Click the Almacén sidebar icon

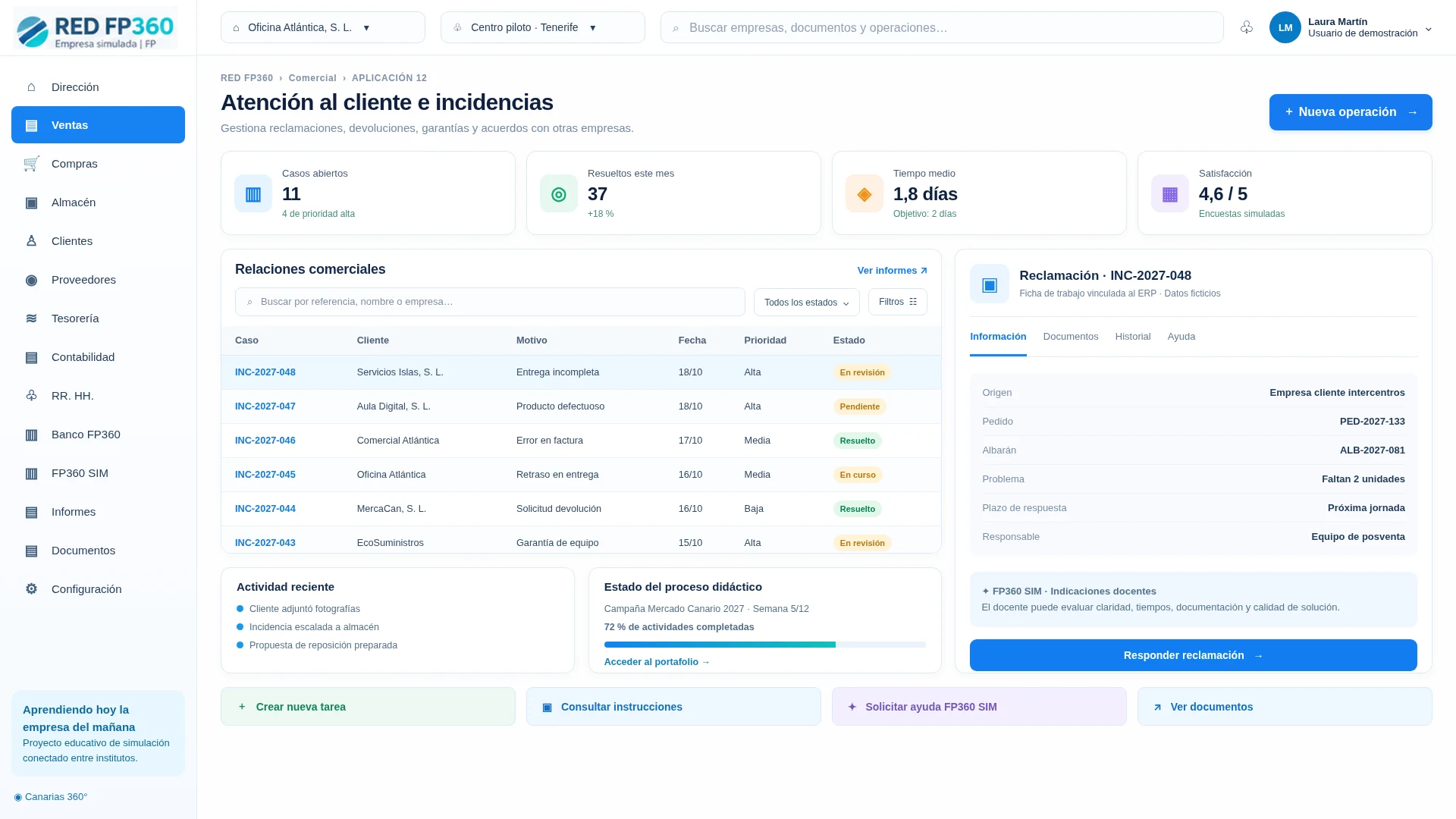click(x=31, y=202)
